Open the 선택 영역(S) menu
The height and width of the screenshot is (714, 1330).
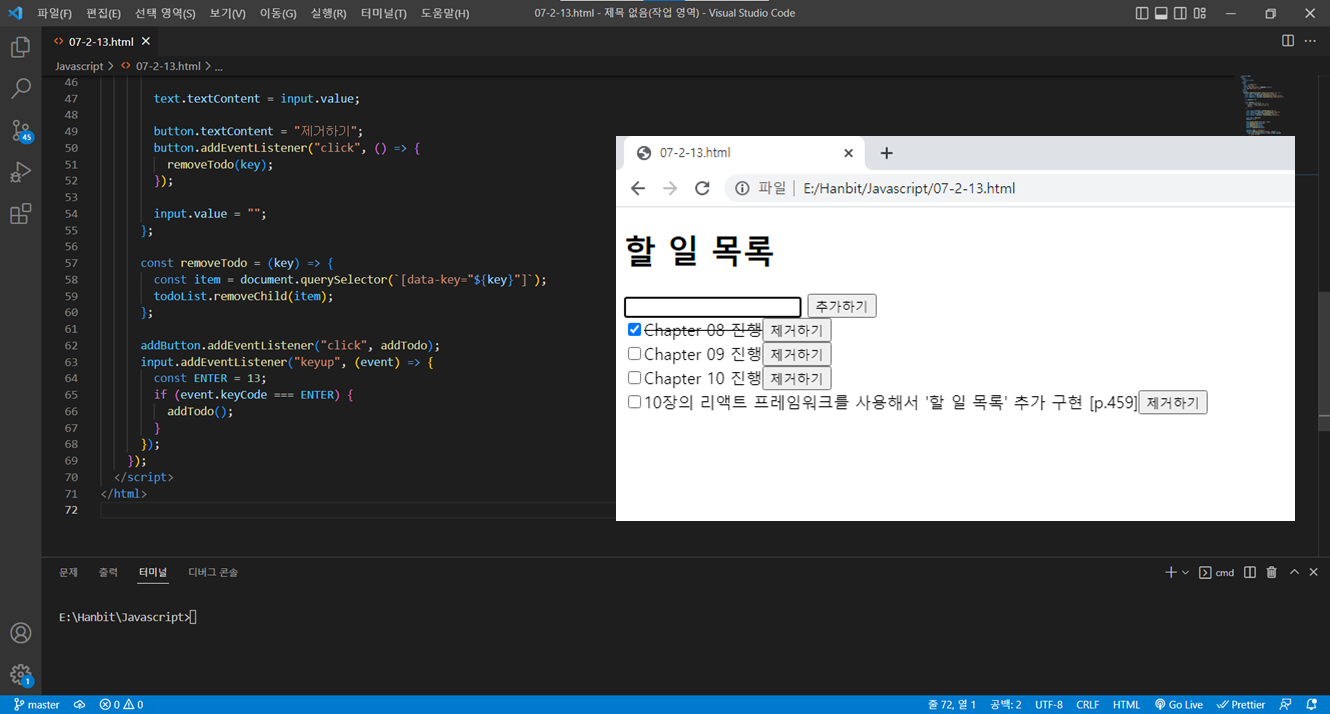coord(165,13)
